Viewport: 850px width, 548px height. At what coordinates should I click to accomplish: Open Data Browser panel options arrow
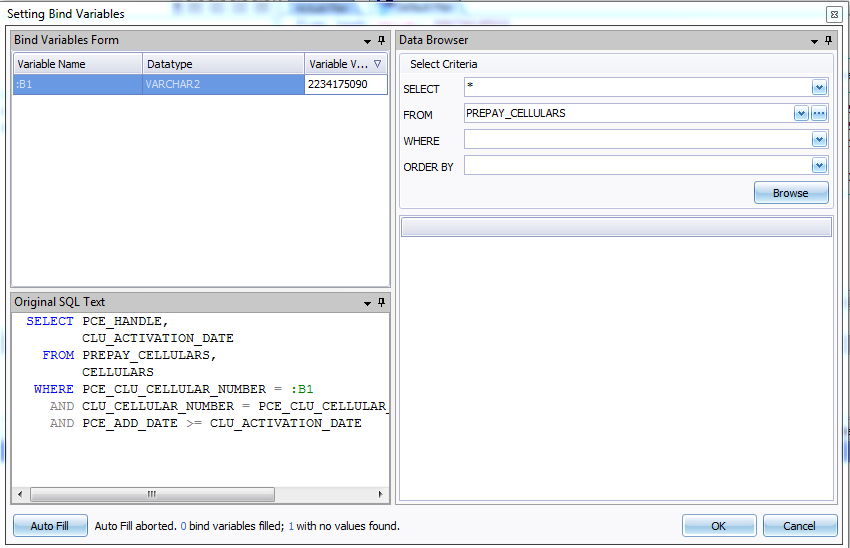click(x=814, y=42)
